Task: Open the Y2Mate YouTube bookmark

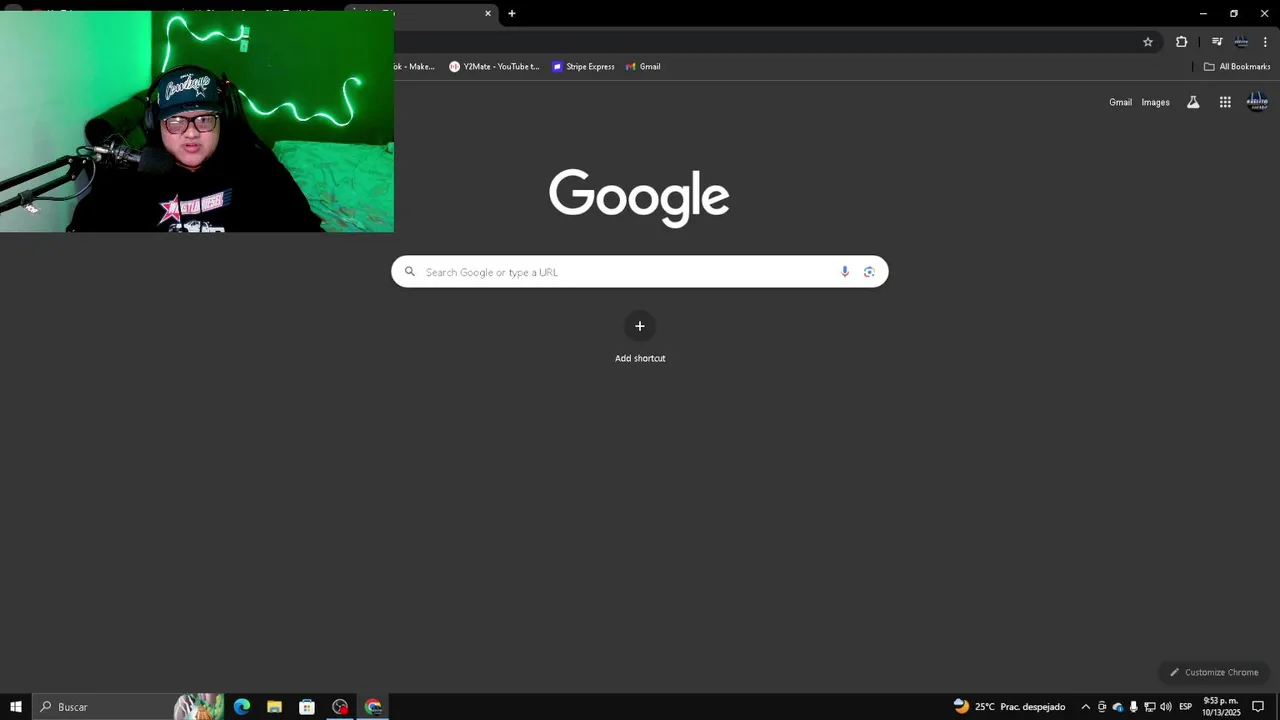Action: click(494, 67)
